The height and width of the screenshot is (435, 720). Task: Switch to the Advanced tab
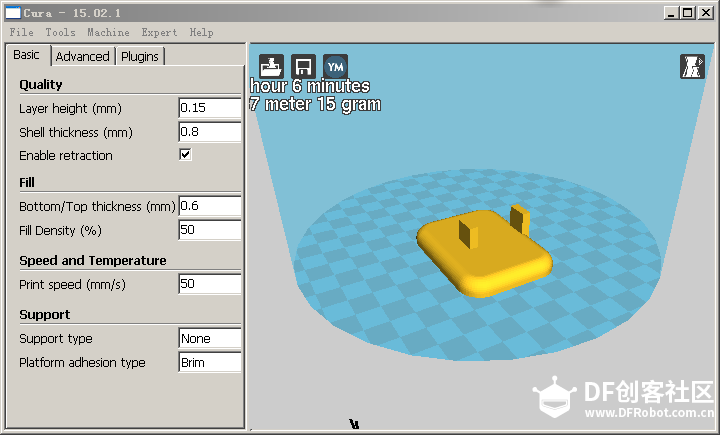pyautogui.click(x=83, y=56)
